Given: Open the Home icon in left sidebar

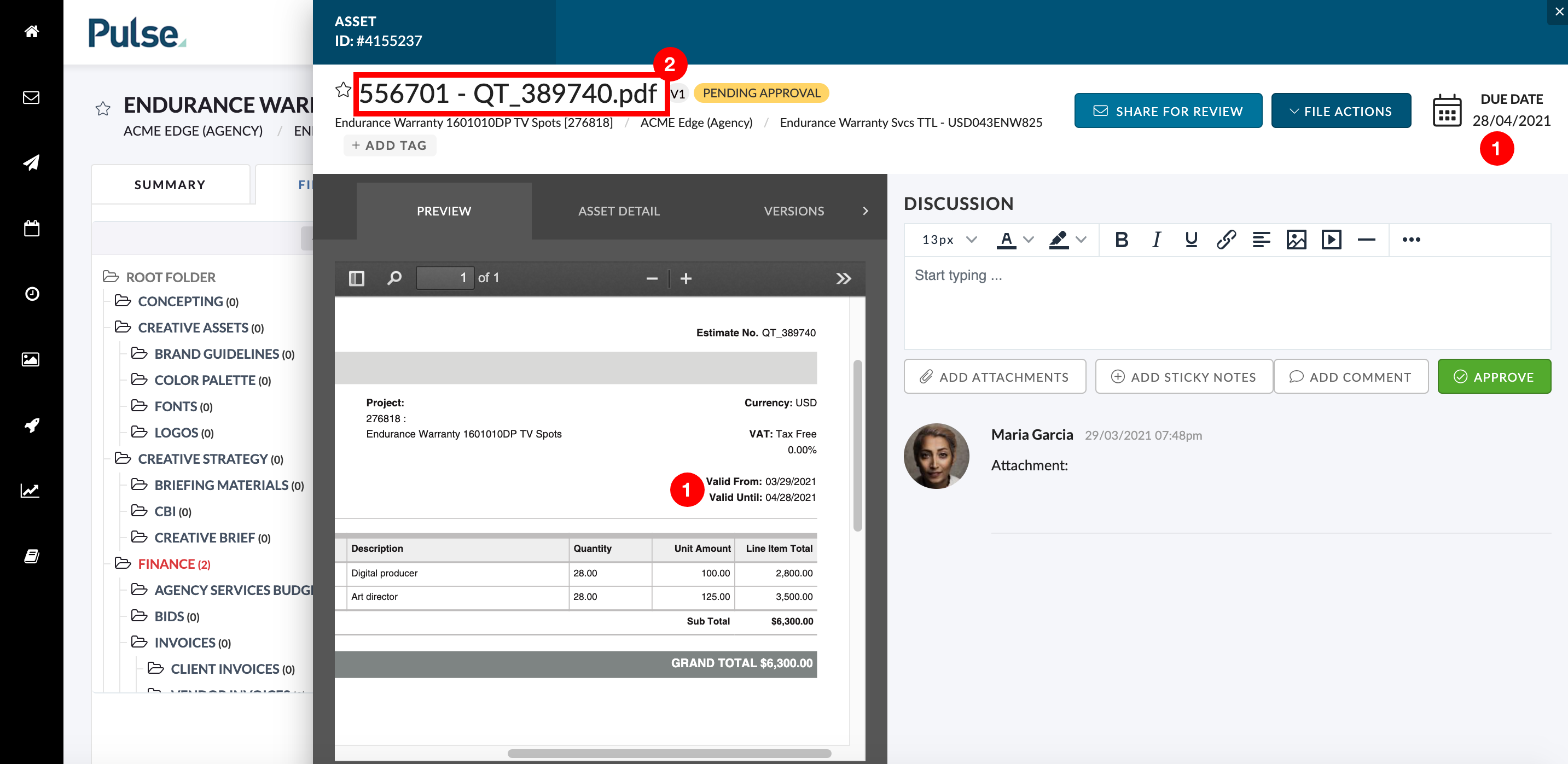Looking at the screenshot, I should pos(32,32).
